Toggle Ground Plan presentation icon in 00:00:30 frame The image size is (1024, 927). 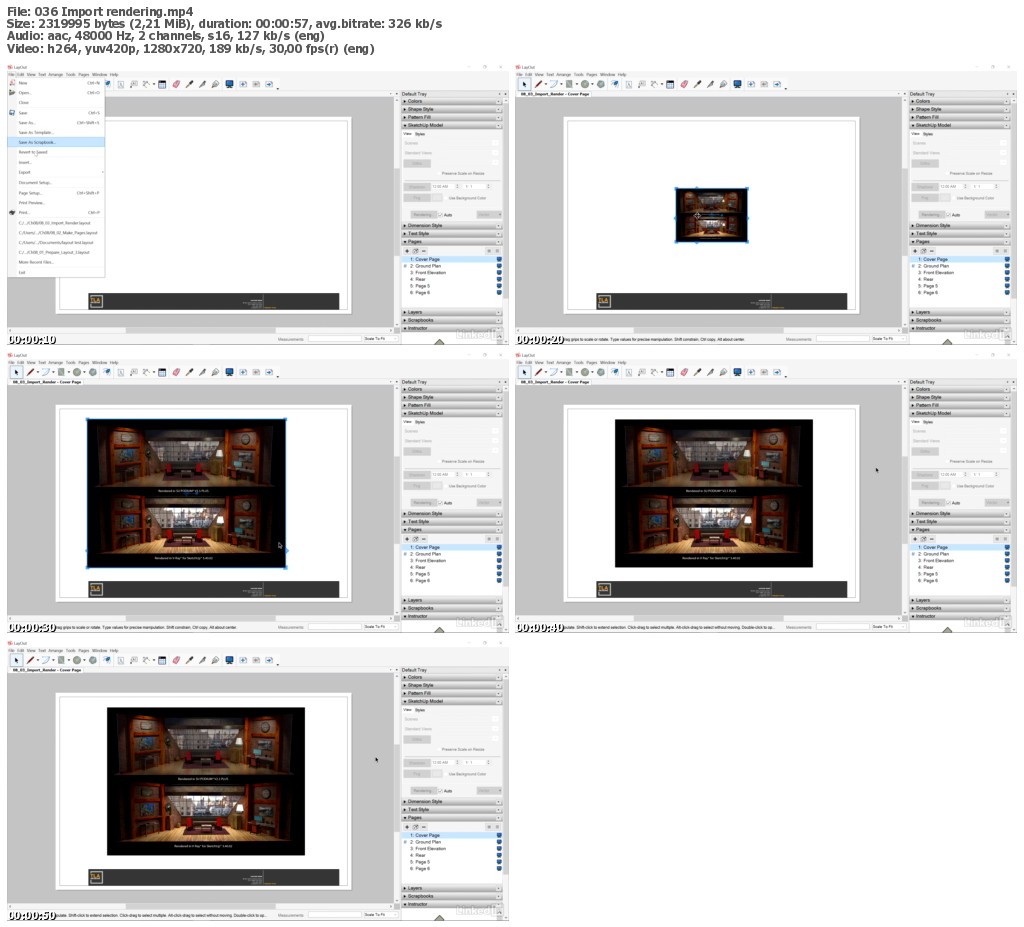point(499,554)
